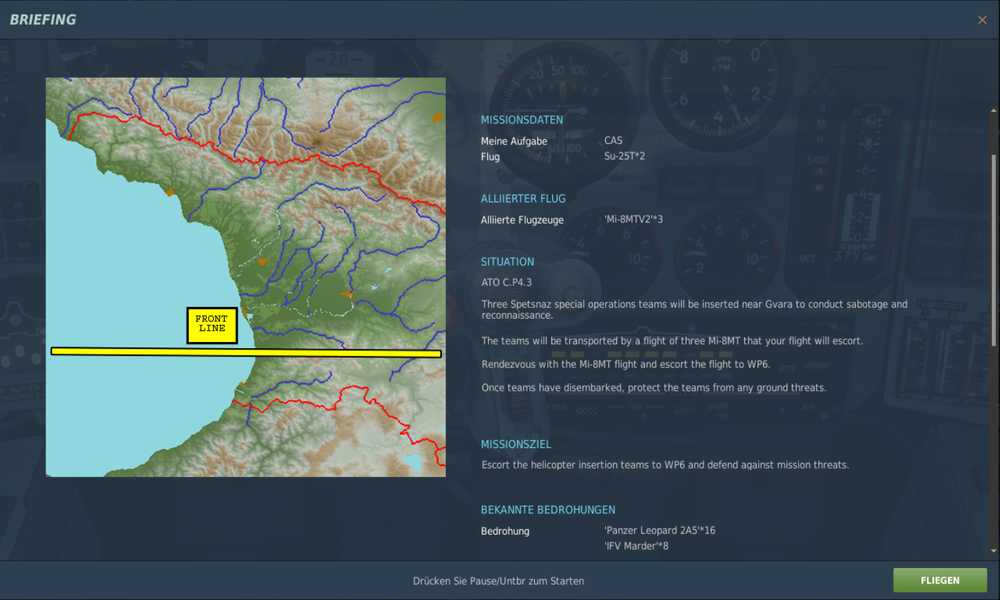Click the FRONT LINE label on map
The image size is (1000, 600).
(212, 325)
